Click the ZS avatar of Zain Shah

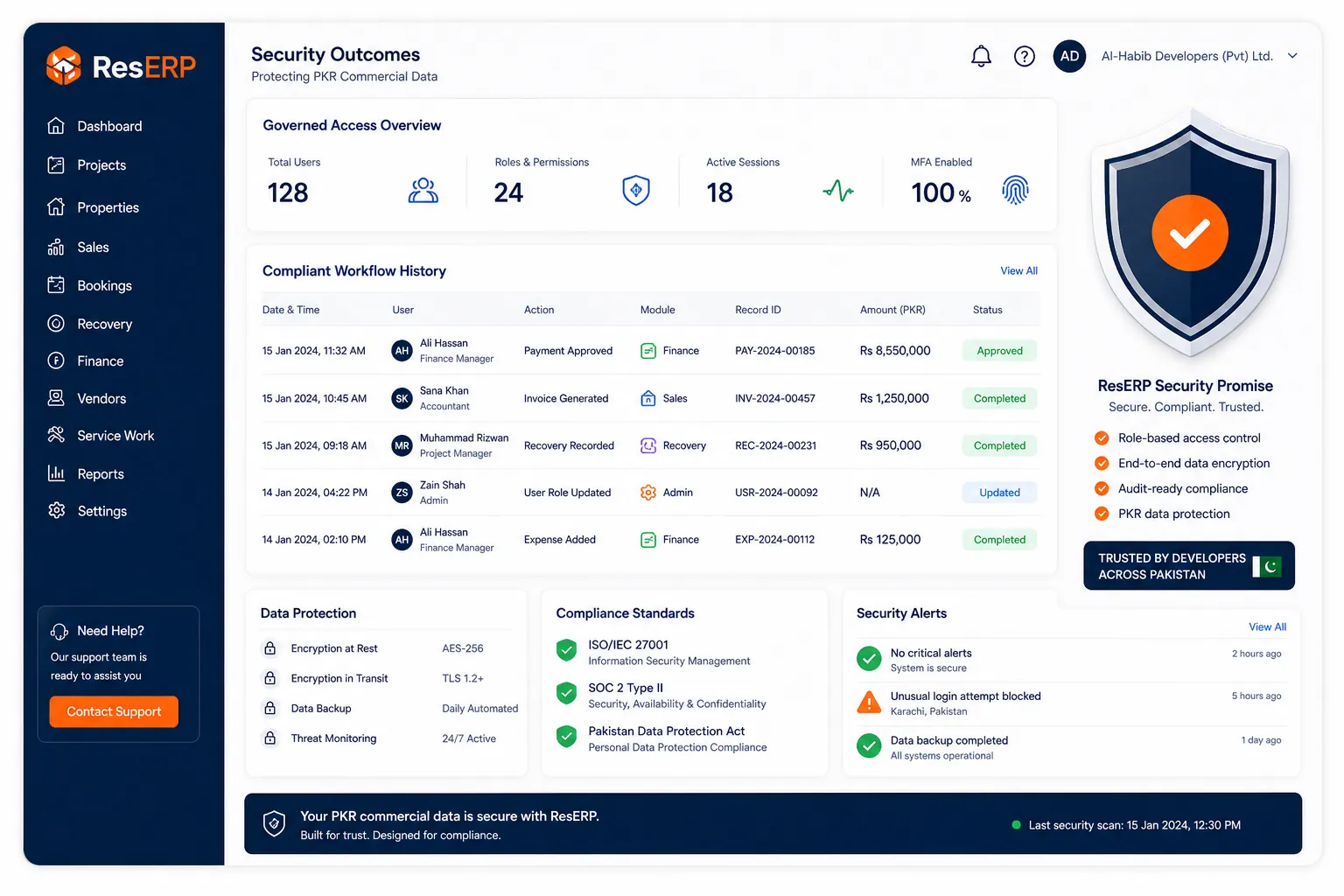tap(402, 493)
